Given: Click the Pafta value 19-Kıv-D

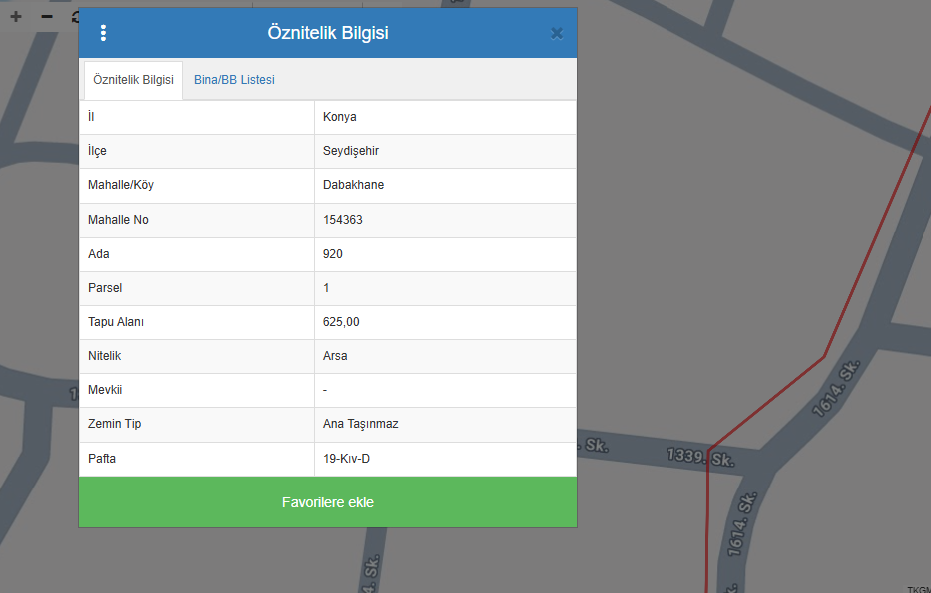Looking at the screenshot, I should (x=347, y=459).
